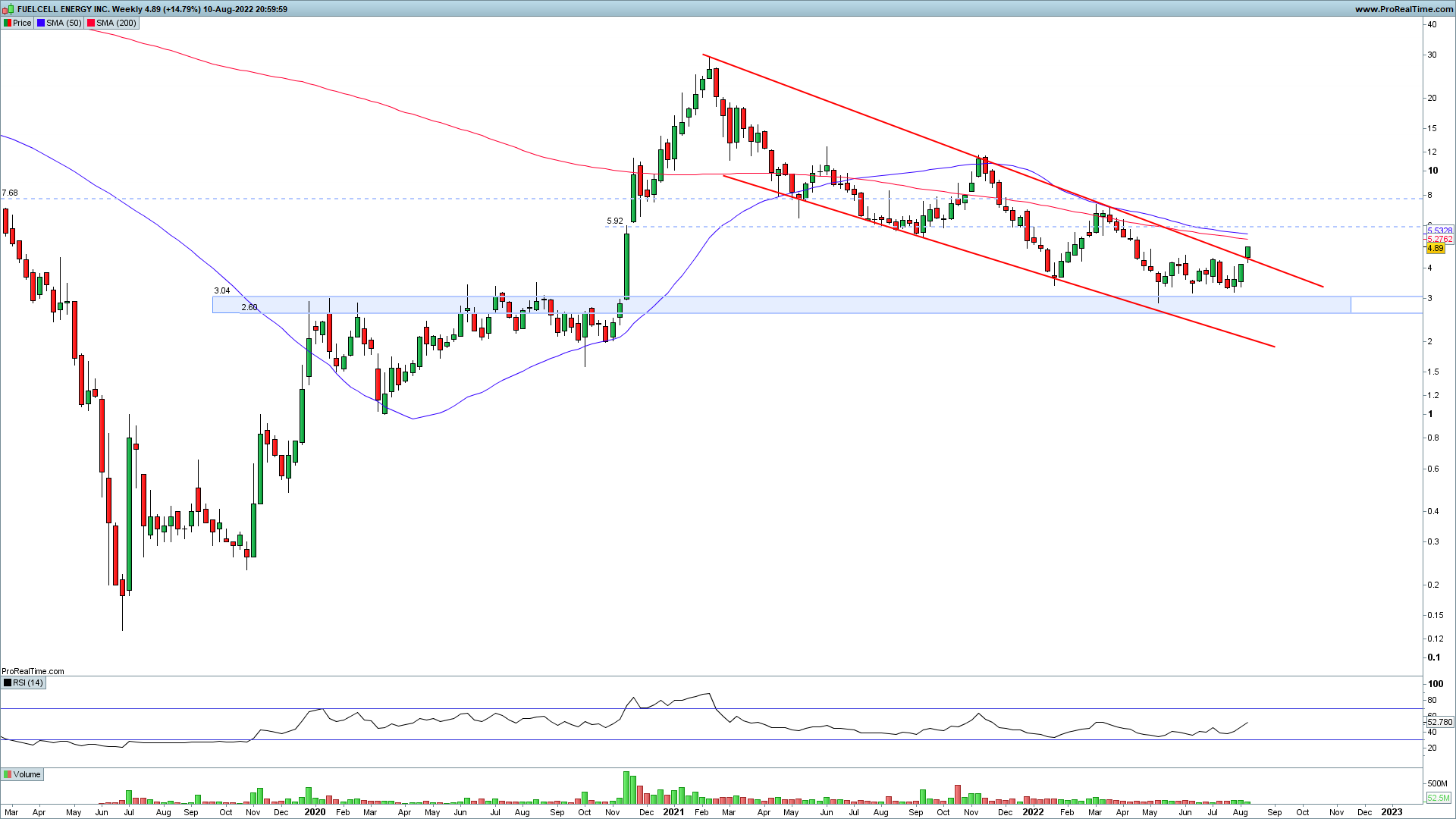Viewport: 1456px width, 819px height.
Task: Click the candlestick icon in title bar
Action: click(8, 9)
